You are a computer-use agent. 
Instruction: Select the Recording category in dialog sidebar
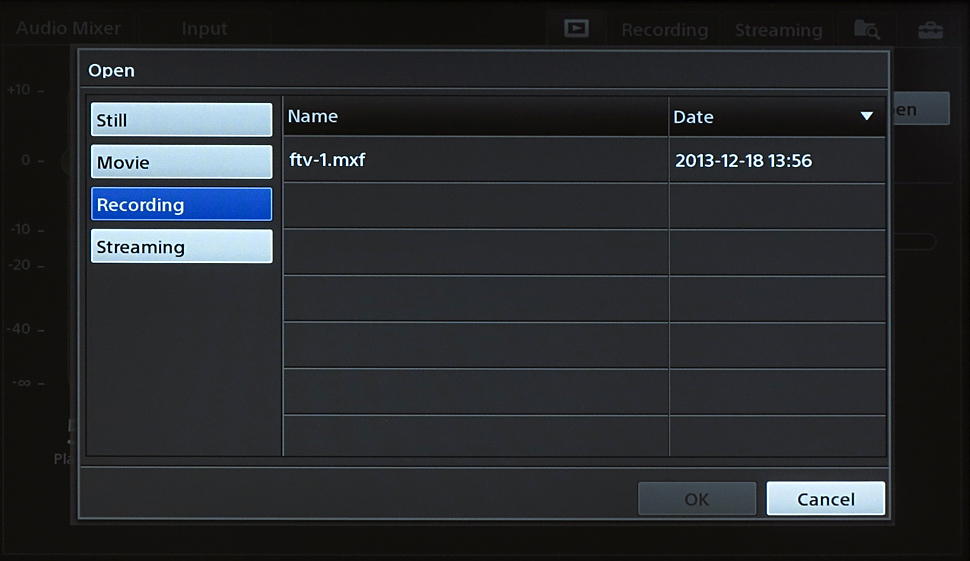point(181,204)
